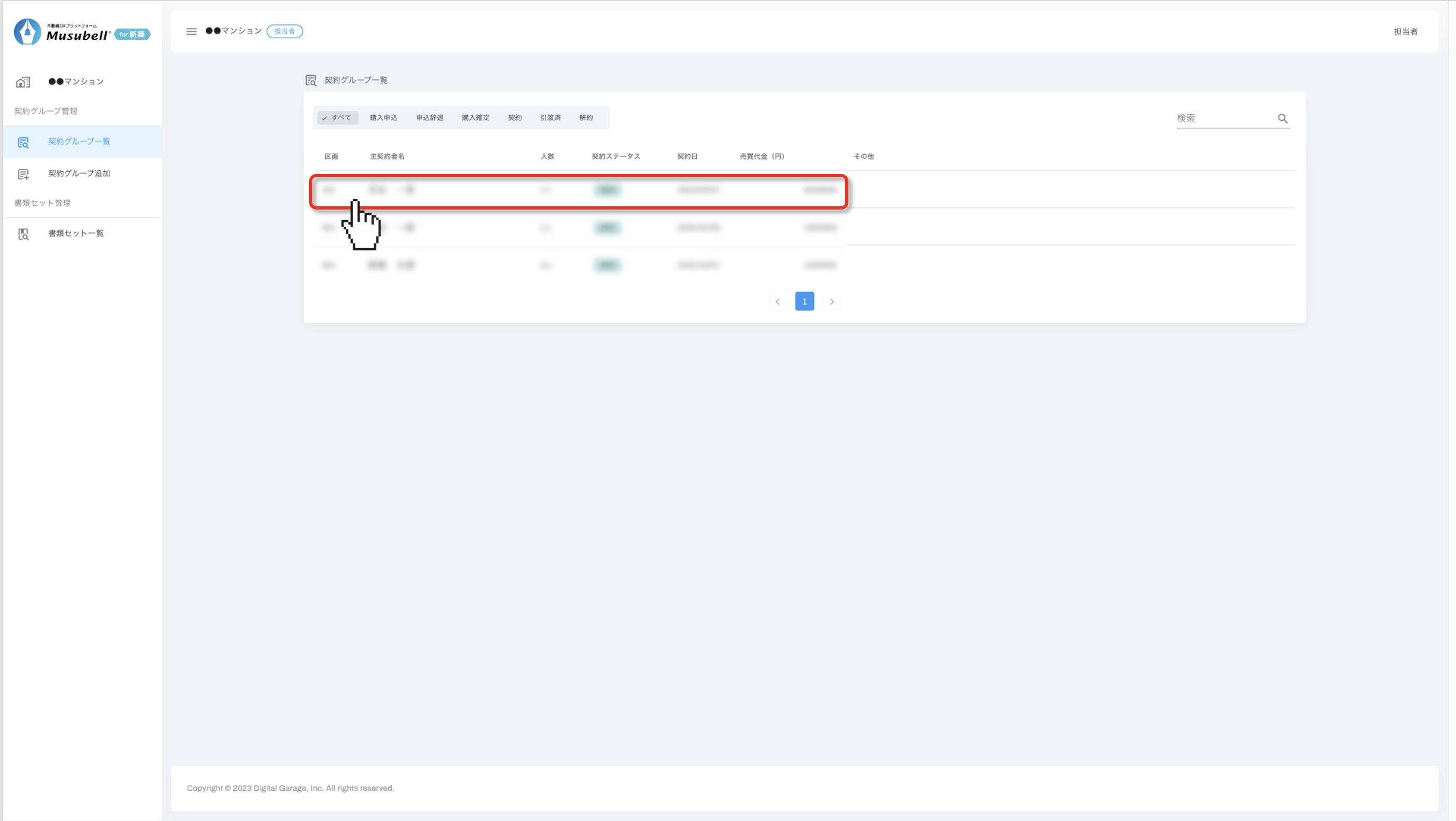Select the すべて filter chip
This screenshot has width=1456, height=821.
(337, 118)
